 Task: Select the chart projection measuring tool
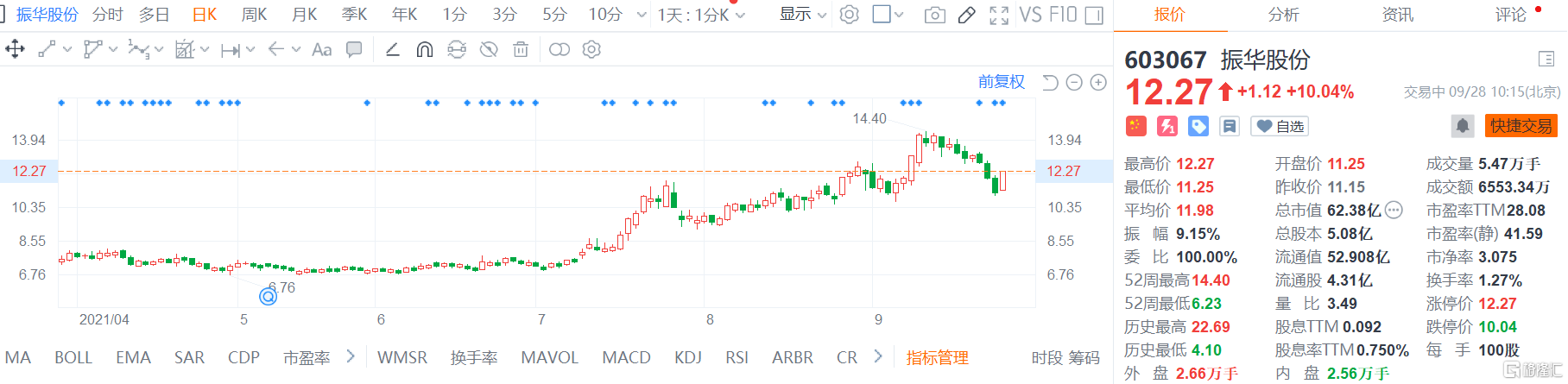pos(184,49)
